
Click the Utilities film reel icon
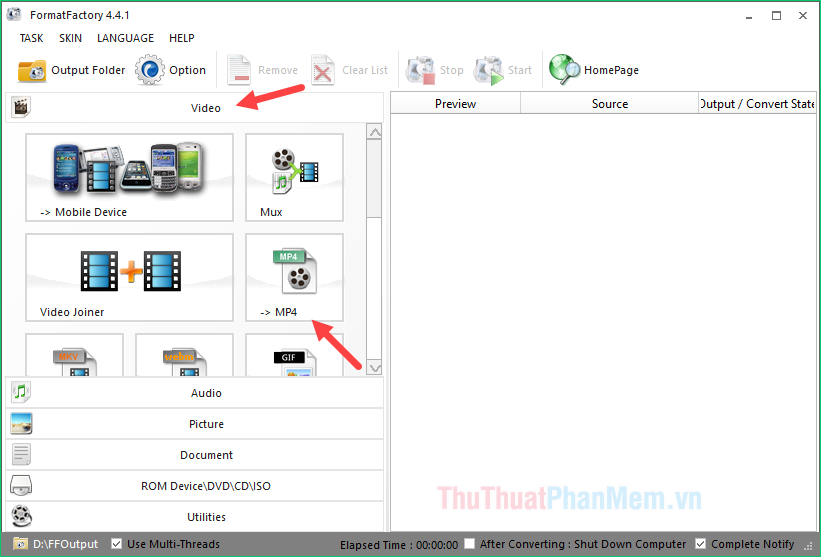pyautogui.click(x=21, y=516)
